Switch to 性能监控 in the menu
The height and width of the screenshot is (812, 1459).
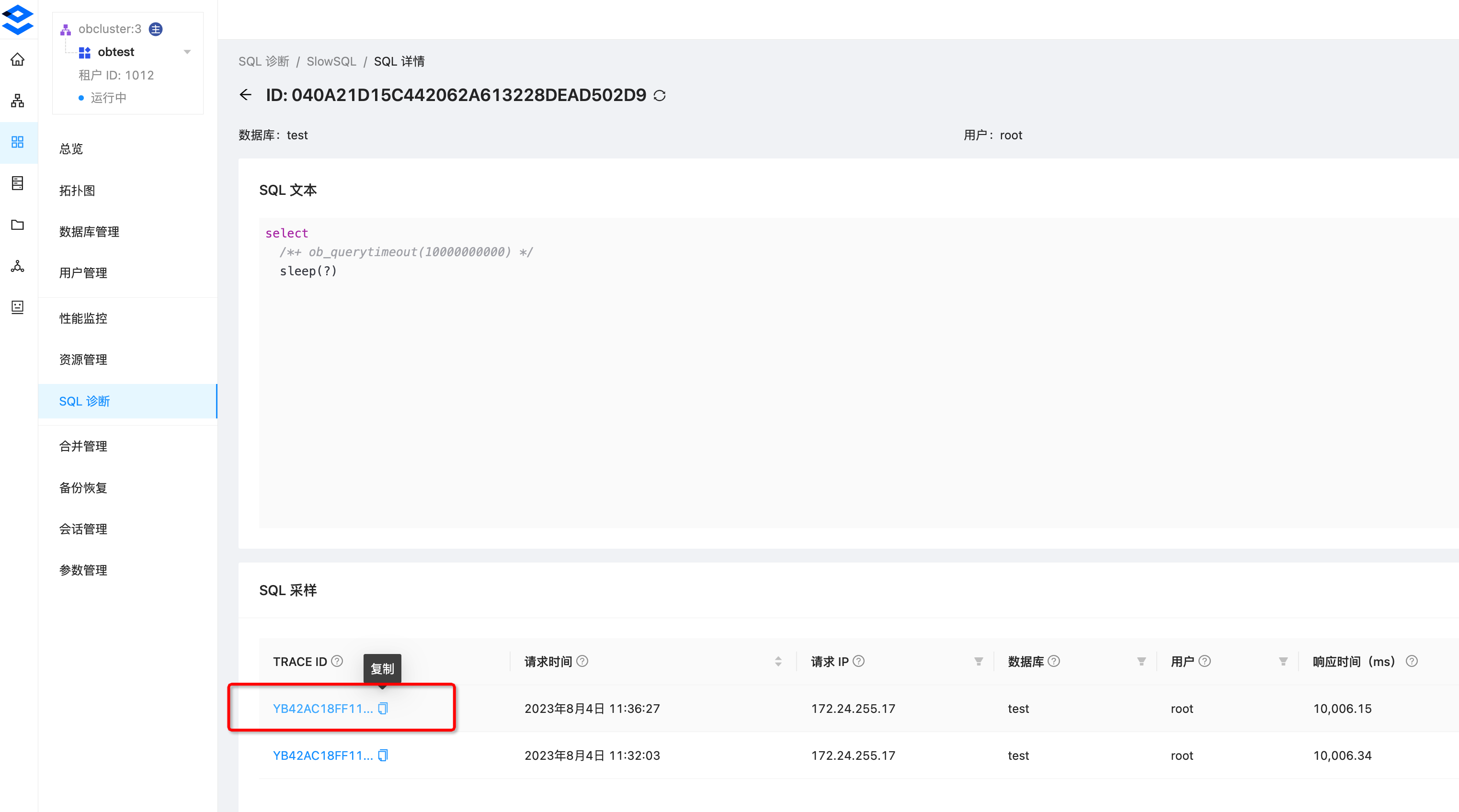[83, 318]
